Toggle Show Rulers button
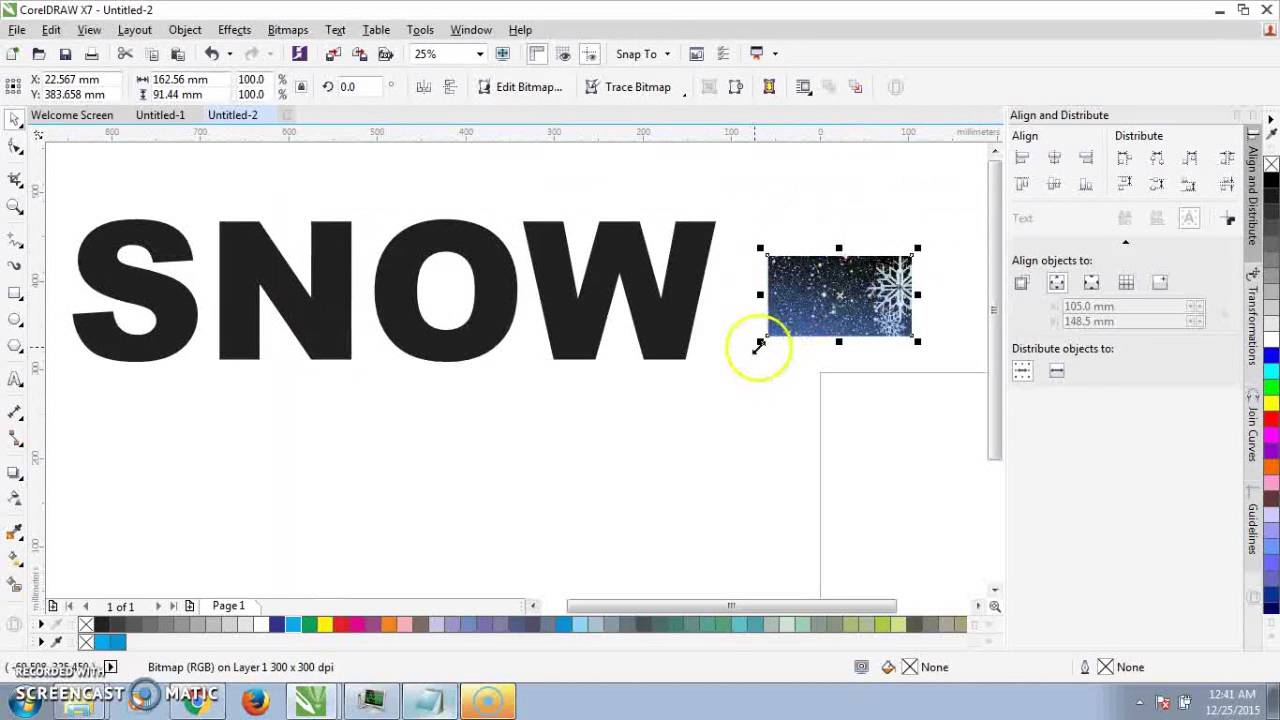Screen dimensions: 1280x720 tap(537, 54)
